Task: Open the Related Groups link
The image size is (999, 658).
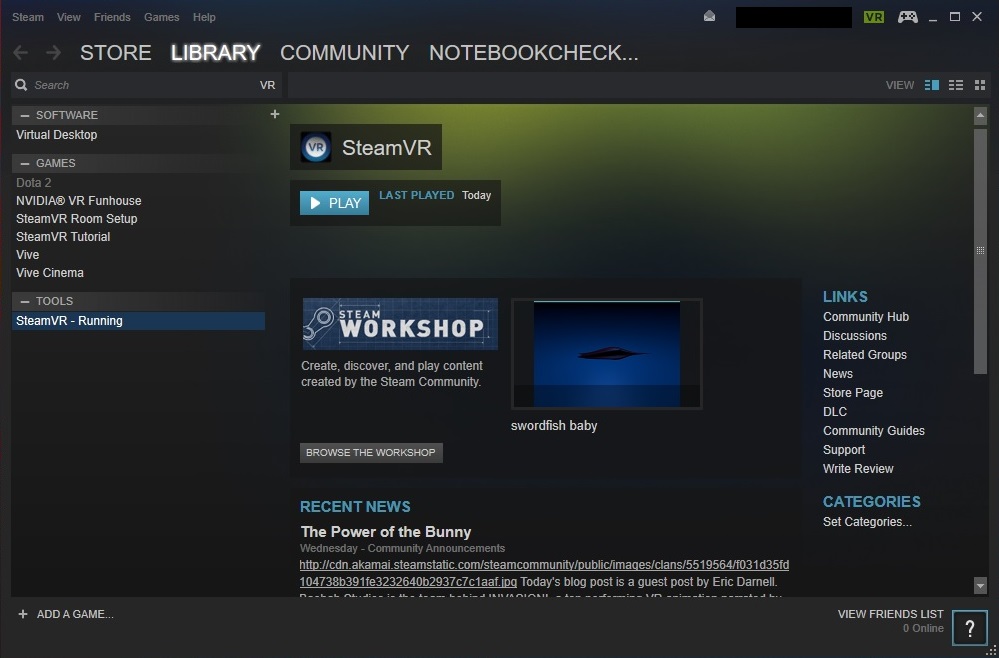Action: point(865,355)
